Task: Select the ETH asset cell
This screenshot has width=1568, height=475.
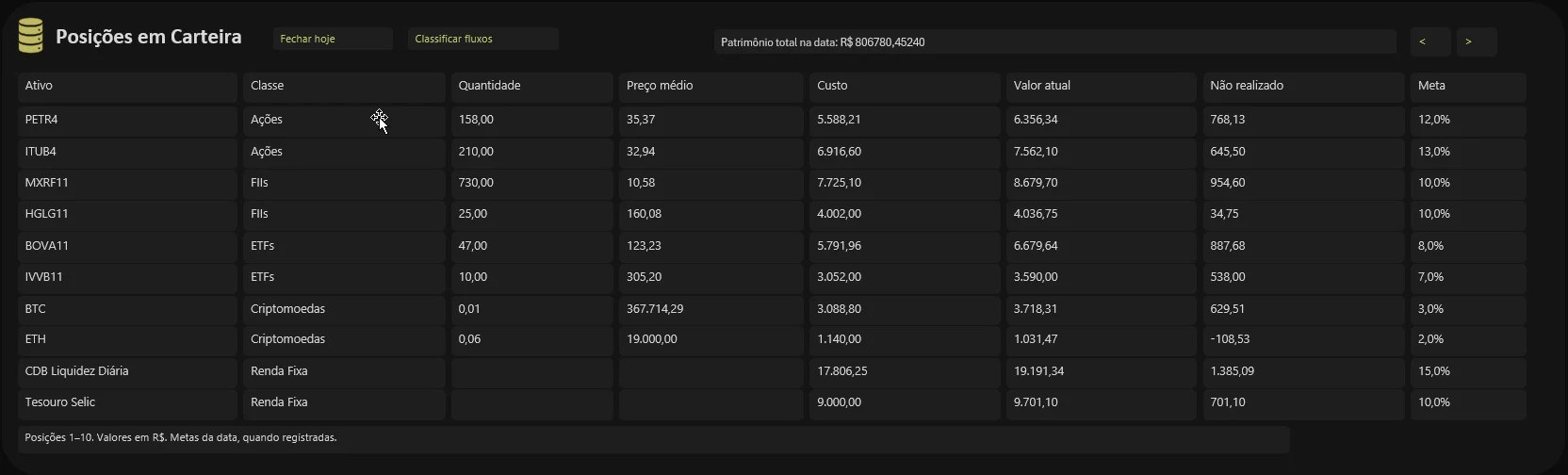Action: click(x=127, y=339)
